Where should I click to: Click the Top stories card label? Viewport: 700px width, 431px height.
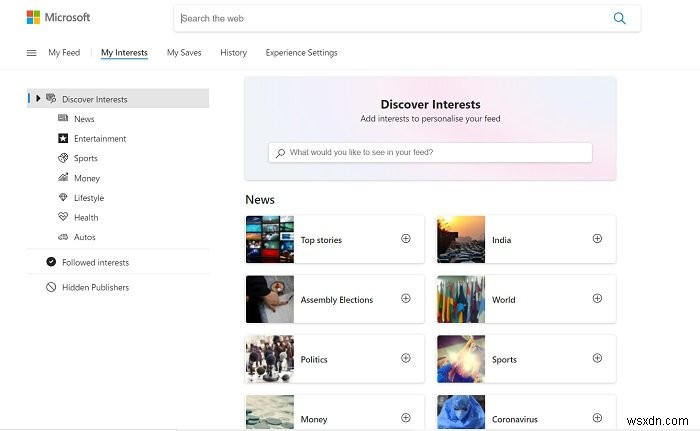coord(321,240)
